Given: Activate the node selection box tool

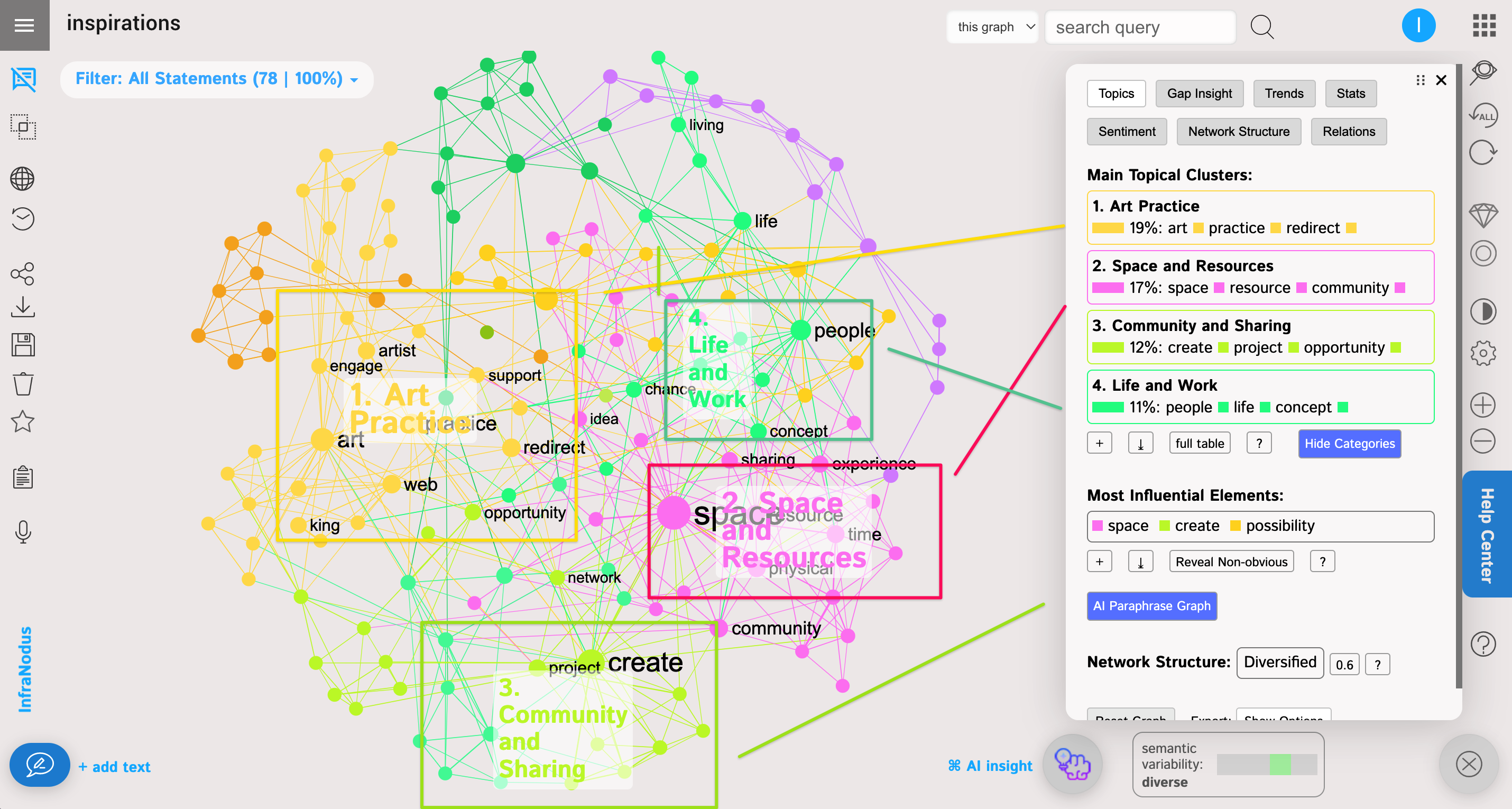Looking at the screenshot, I should coord(23,127).
